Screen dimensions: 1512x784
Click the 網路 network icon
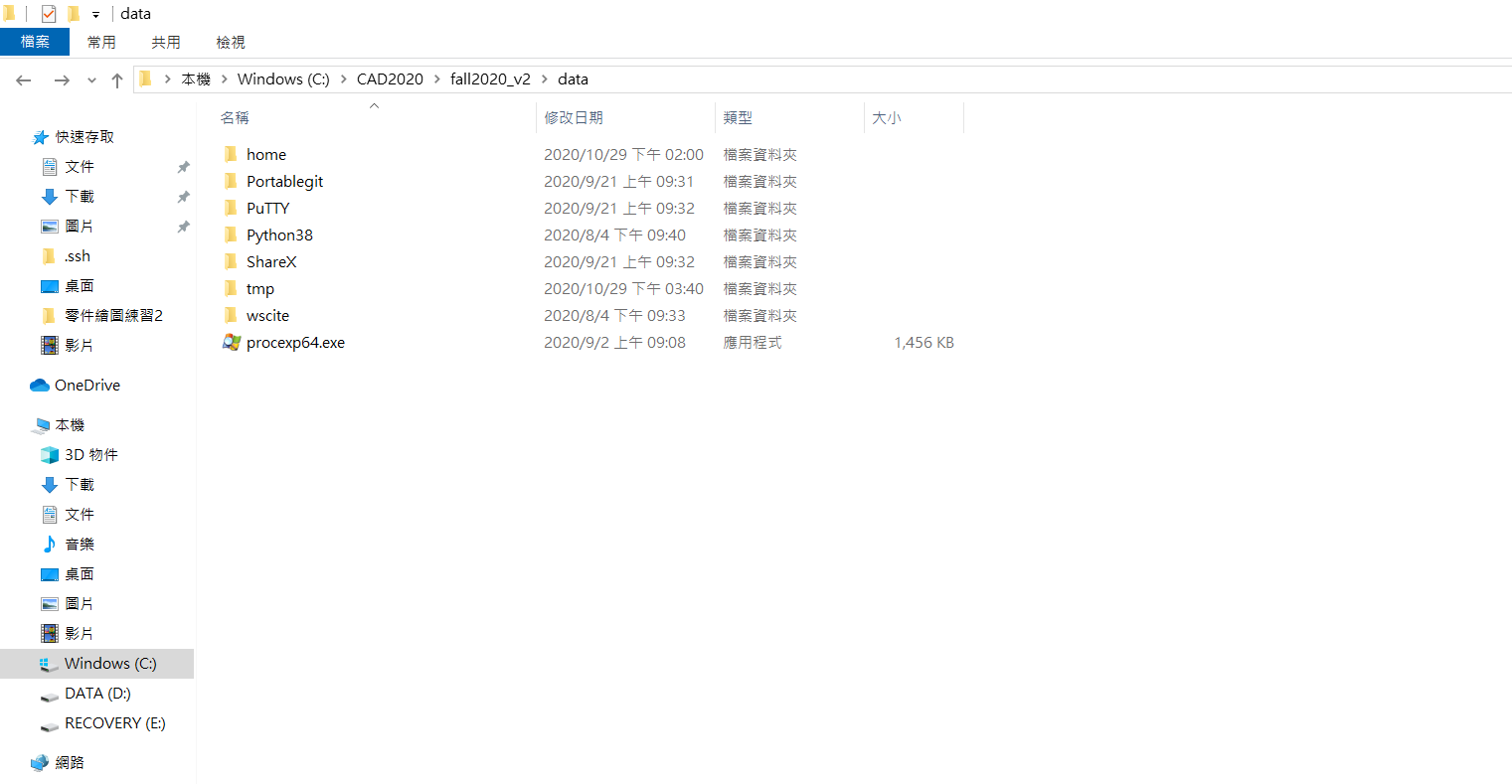(40, 763)
